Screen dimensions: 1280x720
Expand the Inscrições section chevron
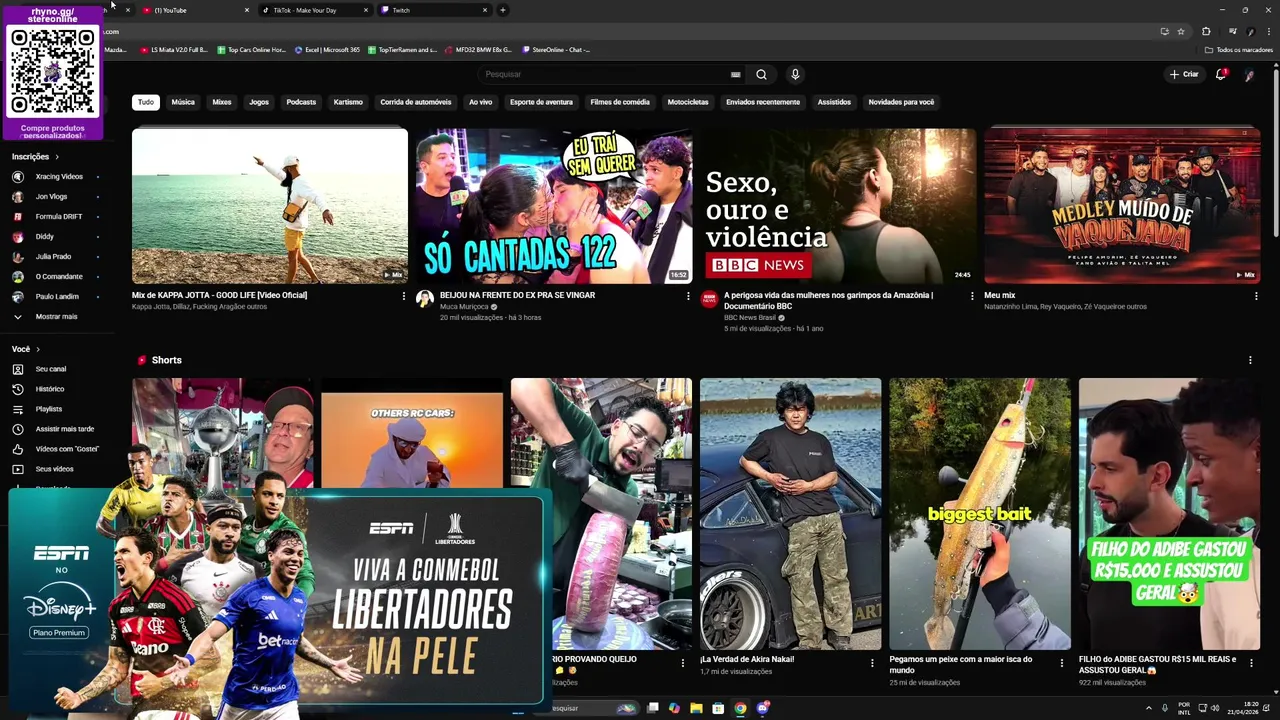point(57,157)
